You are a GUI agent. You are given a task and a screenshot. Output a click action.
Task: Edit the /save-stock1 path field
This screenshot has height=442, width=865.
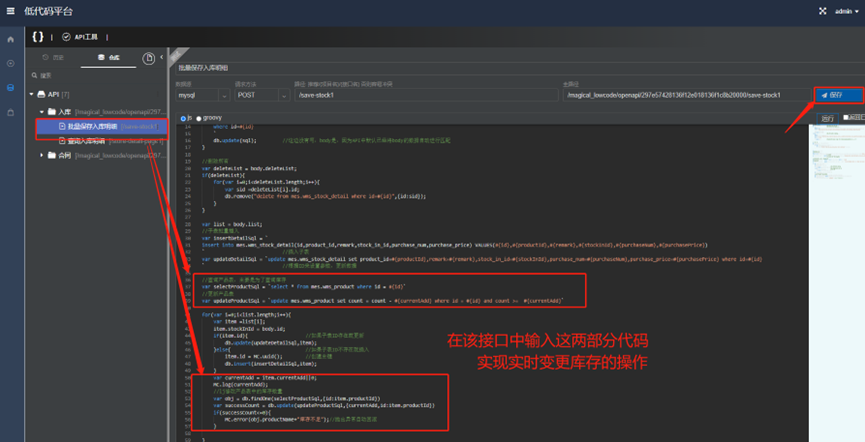pyautogui.click(x=426, y=95)
